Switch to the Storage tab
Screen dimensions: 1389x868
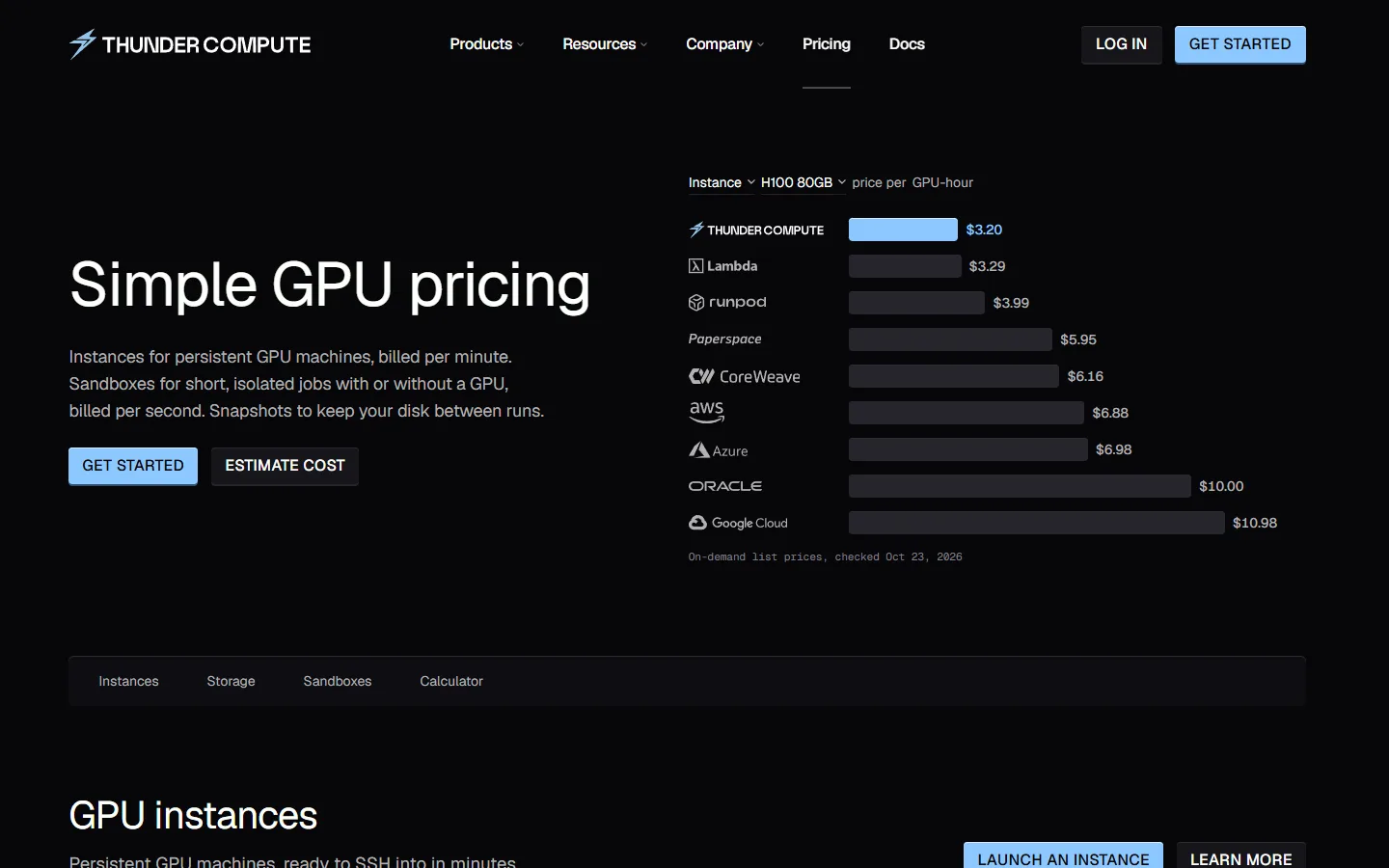point(231,681)
